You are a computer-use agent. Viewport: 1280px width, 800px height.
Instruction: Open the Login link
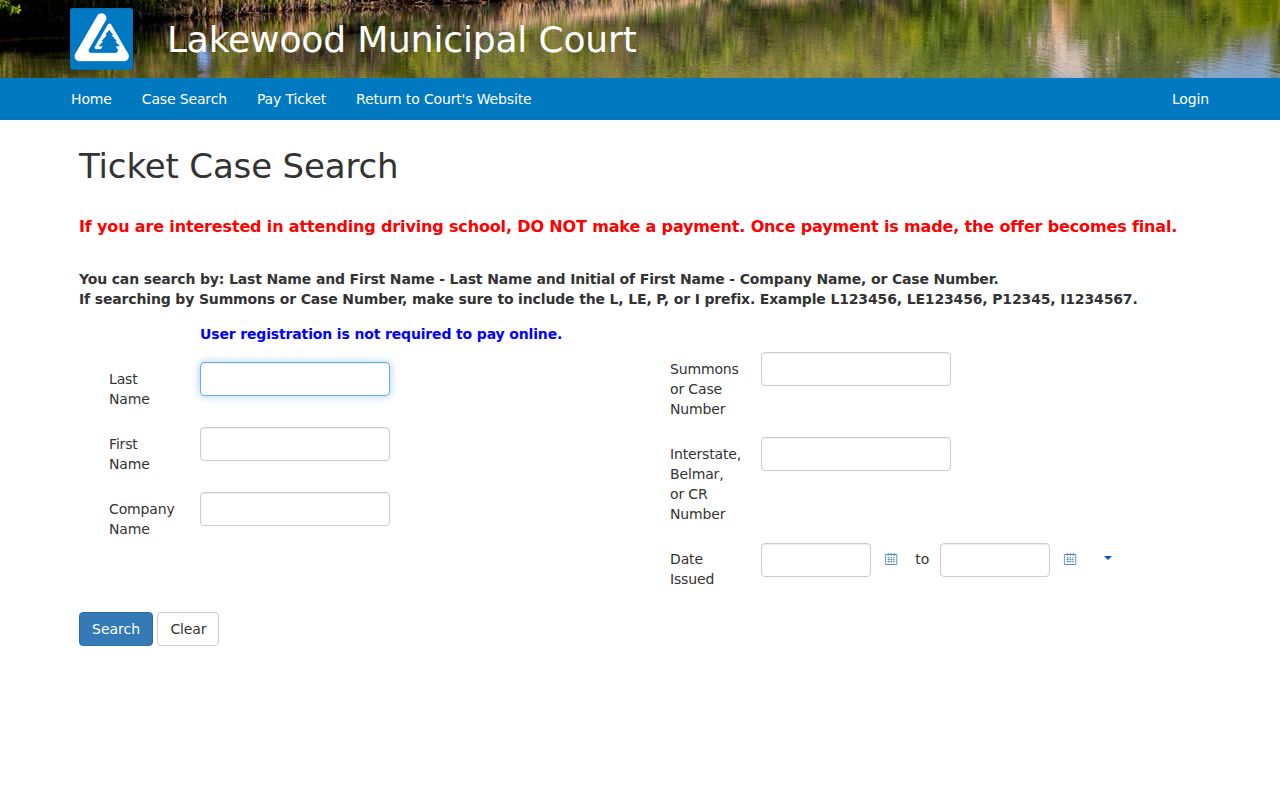1190,99
